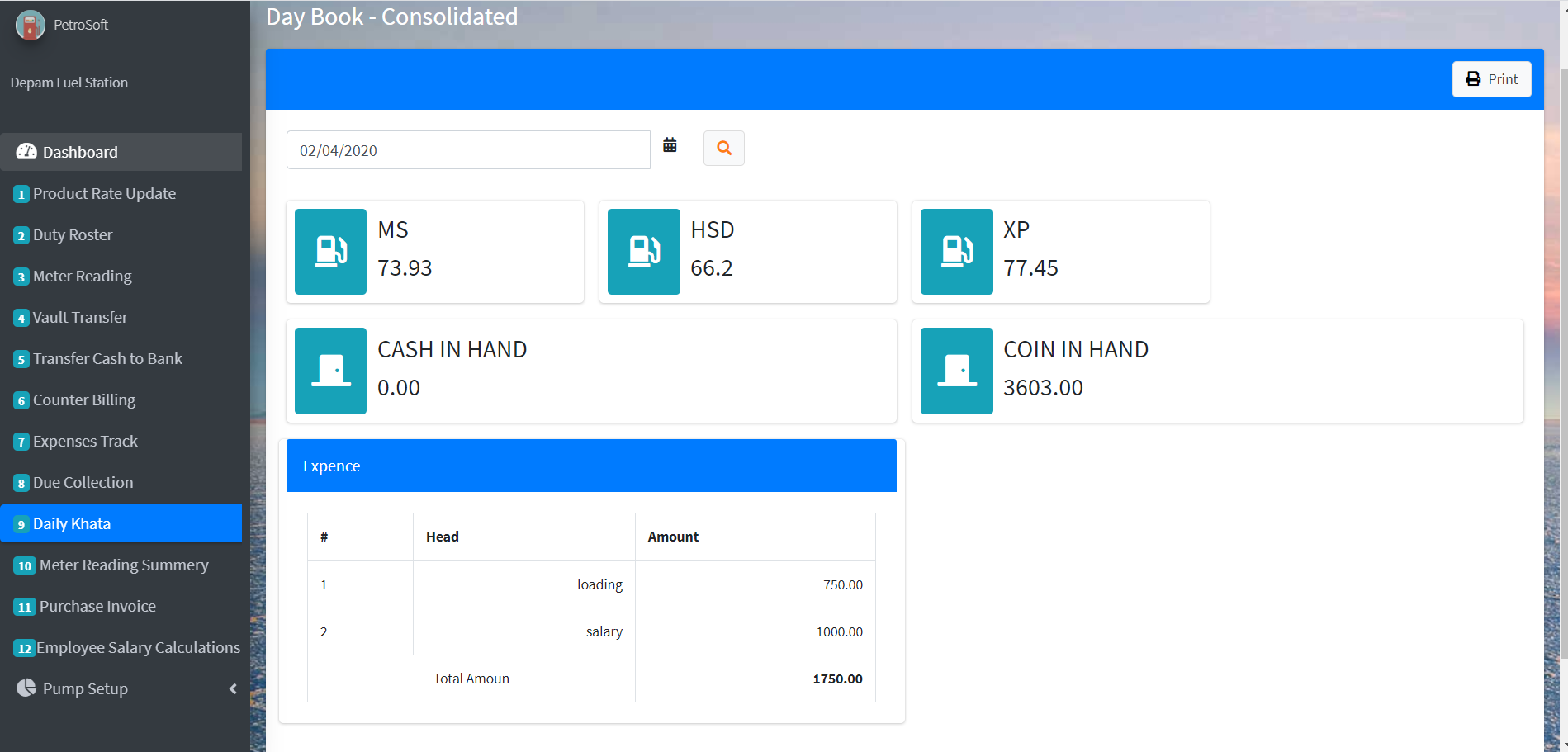The image size is (1568, 752).
Task: Click the XP fuel pump icon
Action: coord(956,252)
